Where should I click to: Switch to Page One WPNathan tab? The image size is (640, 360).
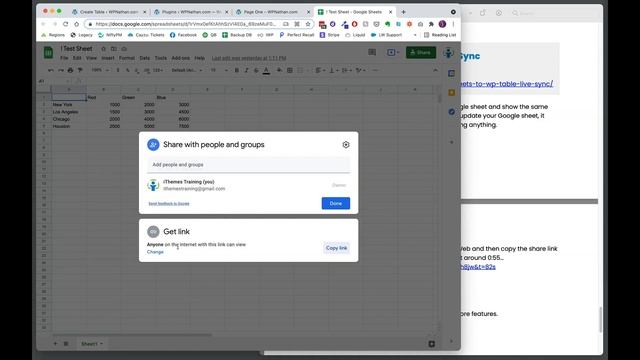[x=272, y=12]
